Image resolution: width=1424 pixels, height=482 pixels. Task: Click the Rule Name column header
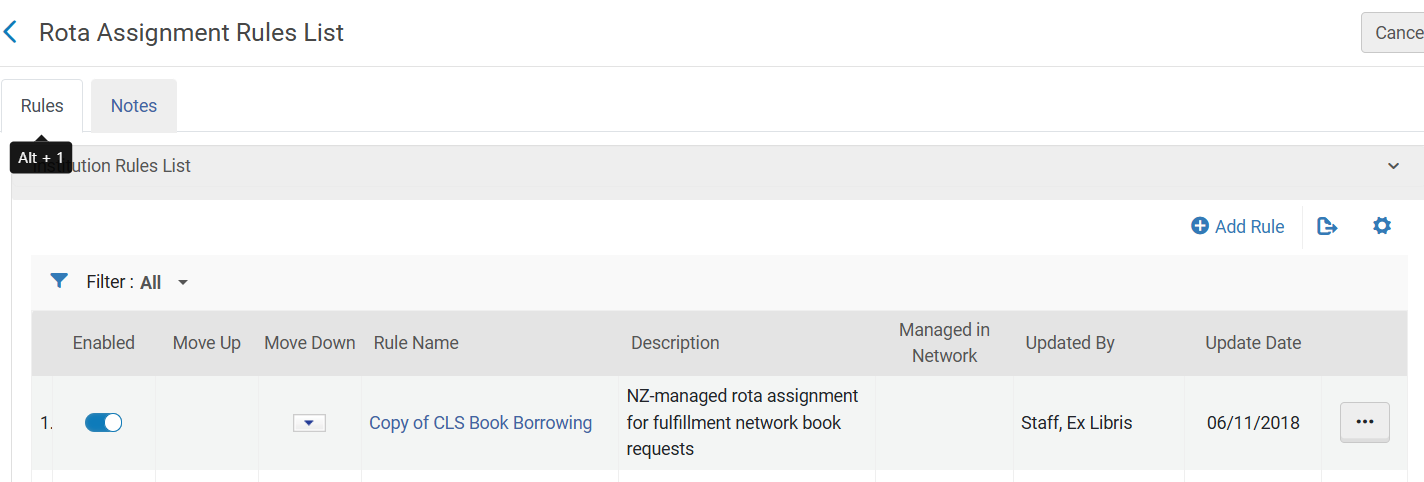pyautogui.click(x=416, y=343)
